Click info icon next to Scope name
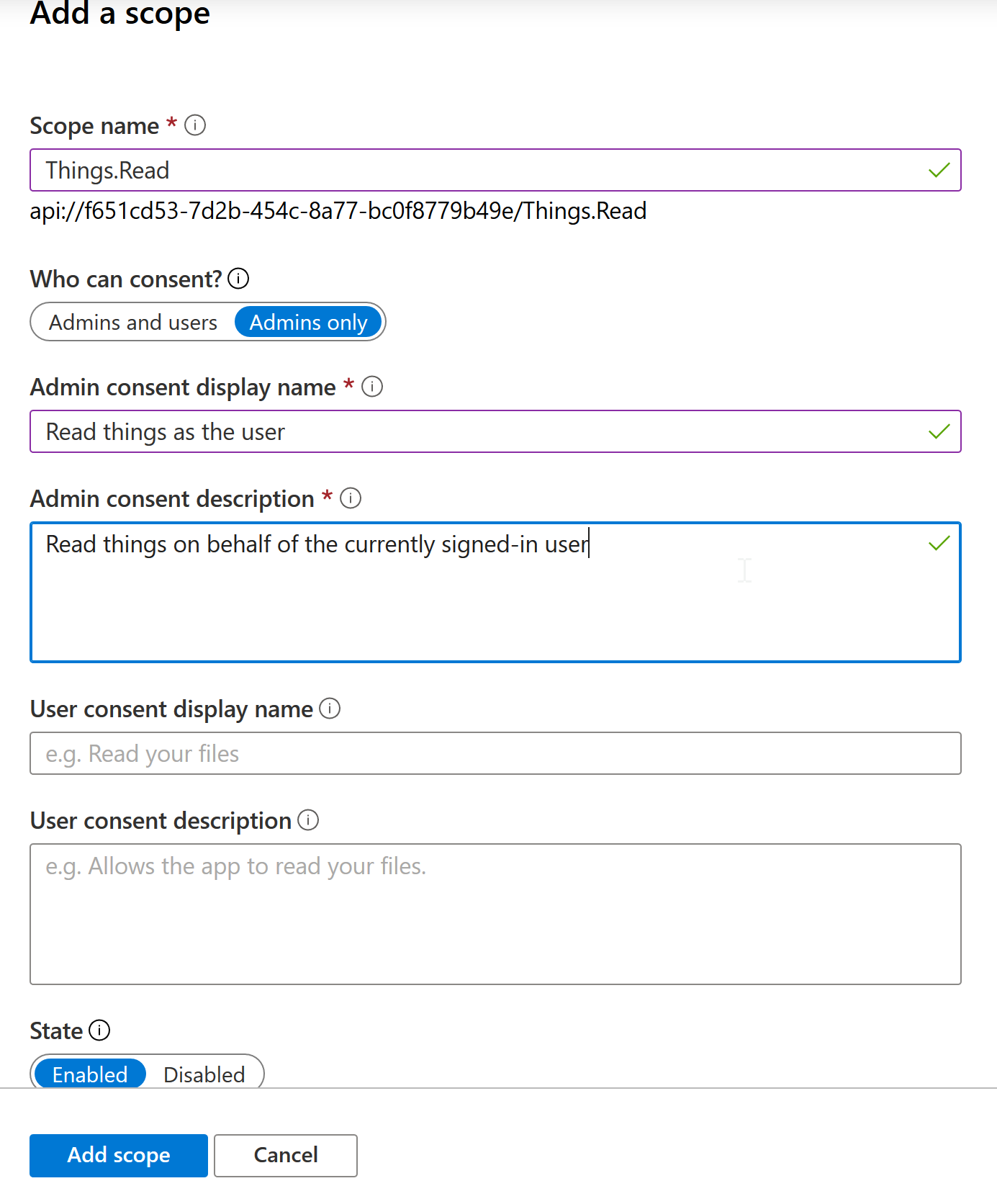Viewport: 997px width, 1204px height. coord(195,125)
